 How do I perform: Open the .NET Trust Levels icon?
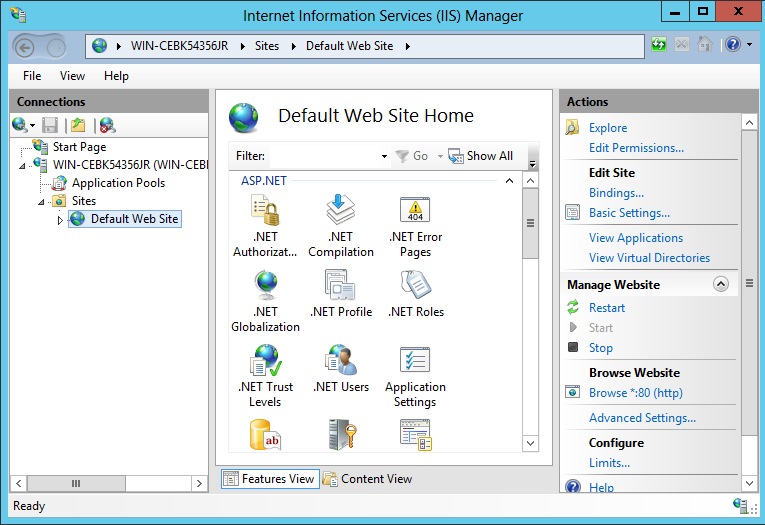coord(265,360)
